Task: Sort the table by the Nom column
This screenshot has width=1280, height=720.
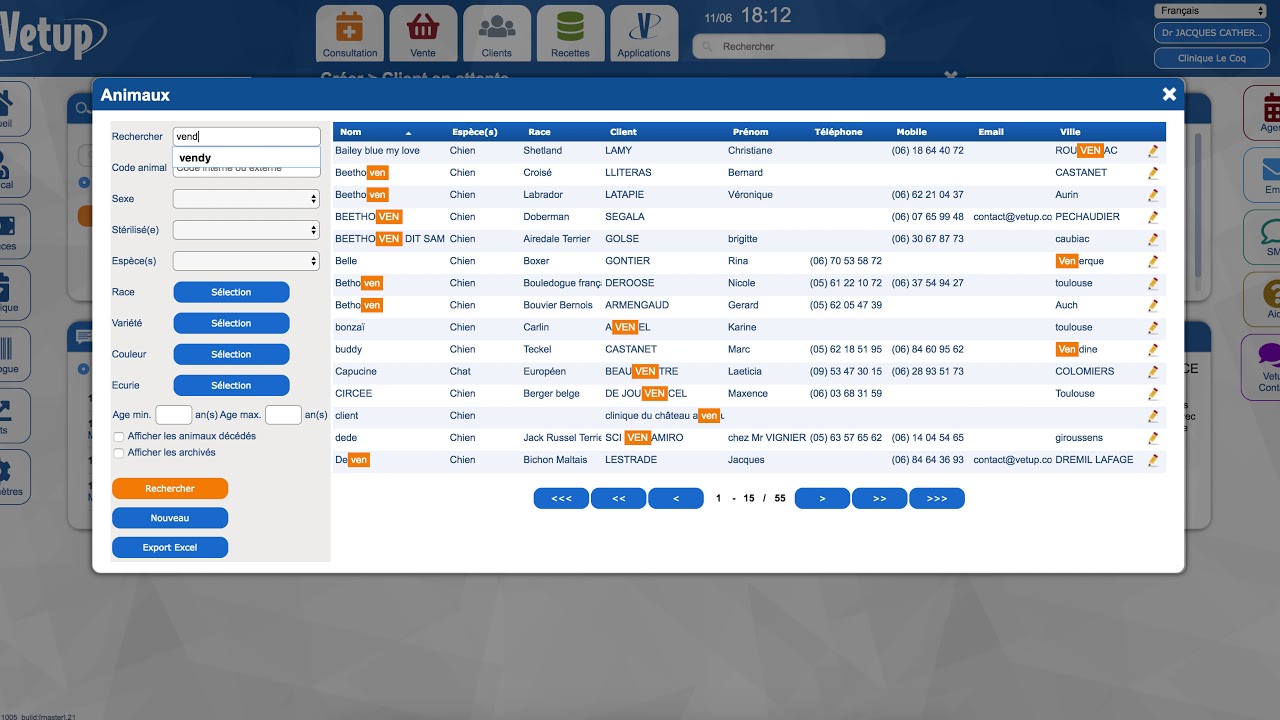Action: (x=347, y=131)
